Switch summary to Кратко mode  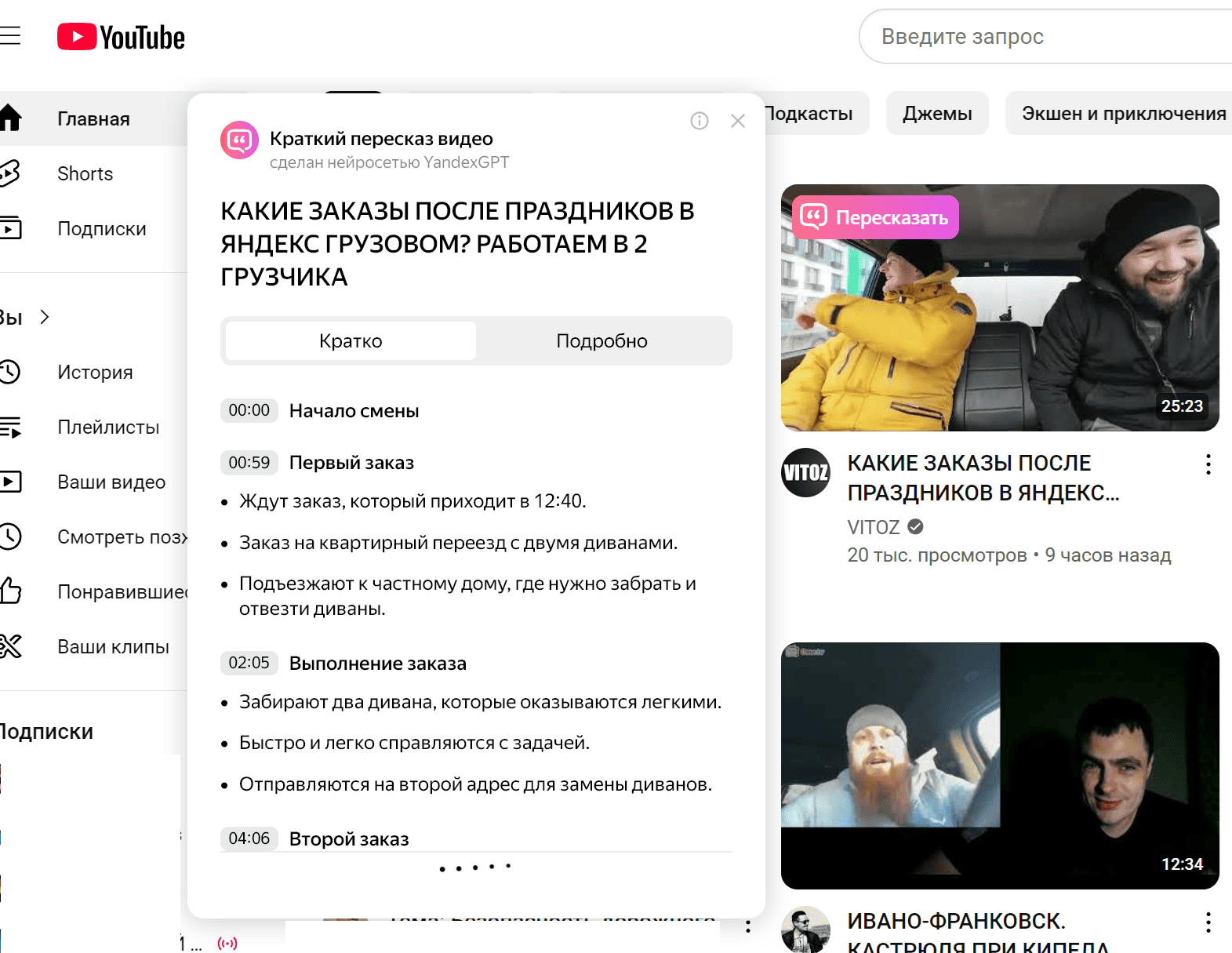pyautogui.click(x=351, y=341)
